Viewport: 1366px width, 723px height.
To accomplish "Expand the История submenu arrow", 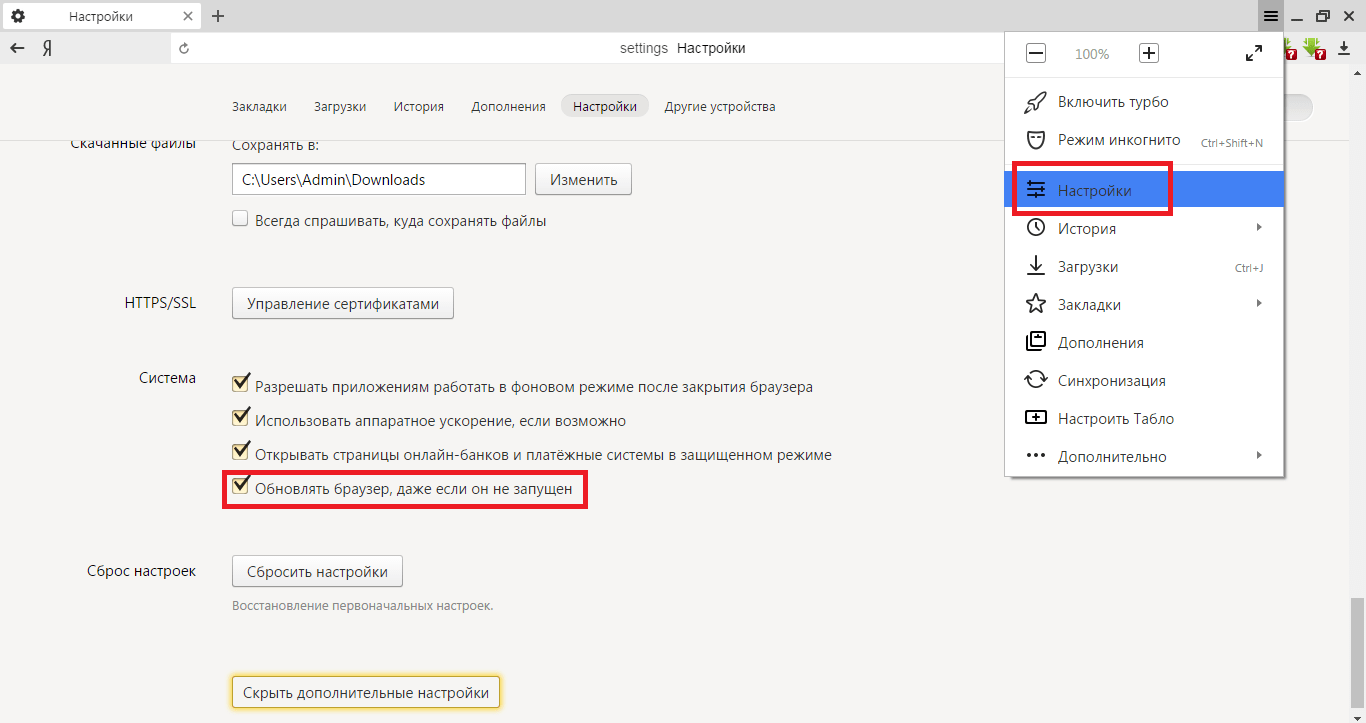I will 1259,228.
